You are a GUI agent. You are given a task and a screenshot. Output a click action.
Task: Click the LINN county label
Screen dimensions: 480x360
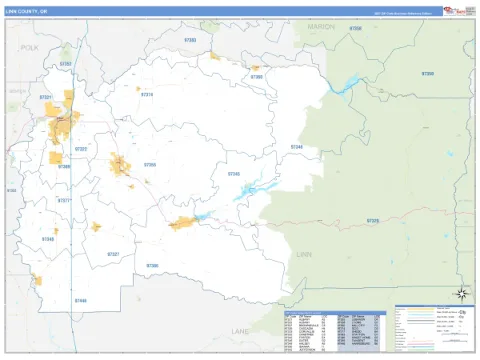(x=304, y=255)
